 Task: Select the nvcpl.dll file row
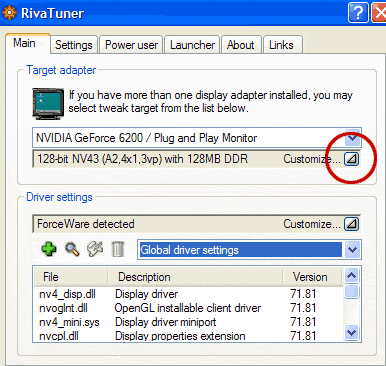189,336
